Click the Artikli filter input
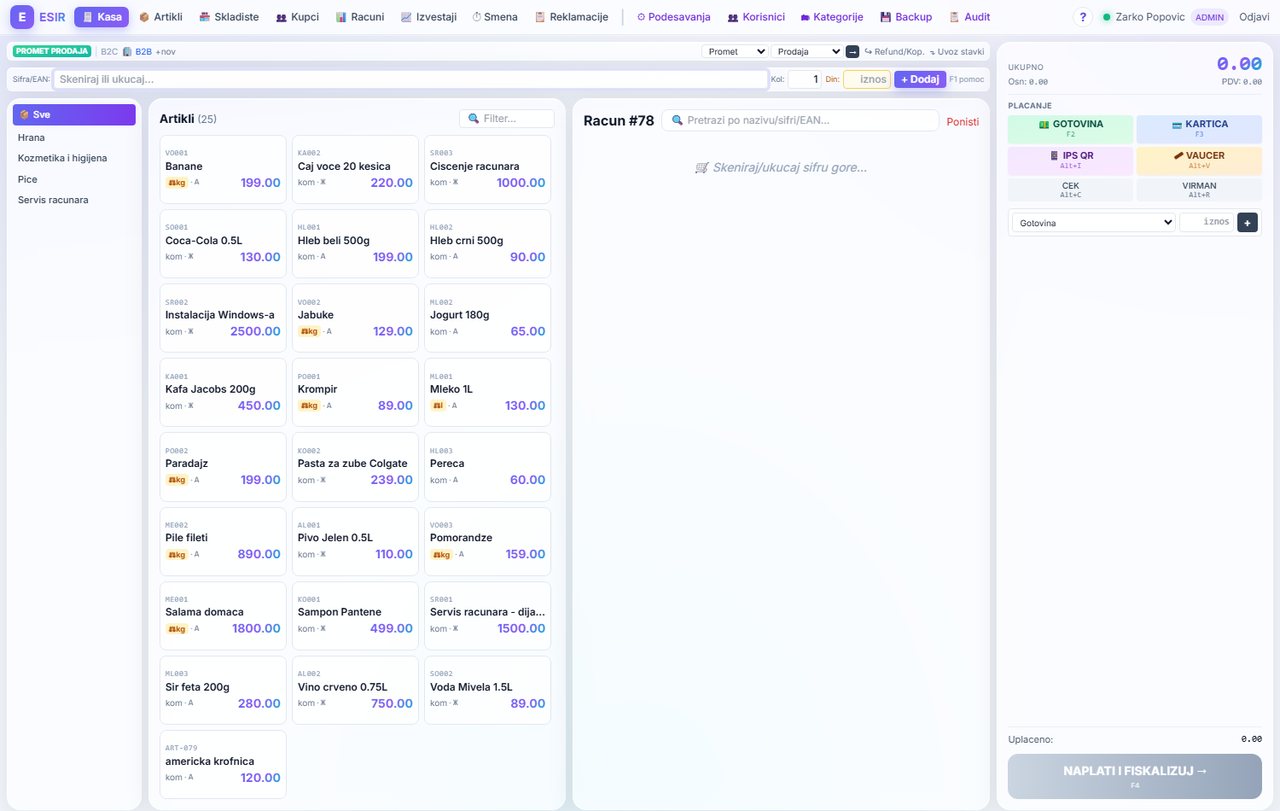This screenshot has height=811, width=1280. (507, 118)
